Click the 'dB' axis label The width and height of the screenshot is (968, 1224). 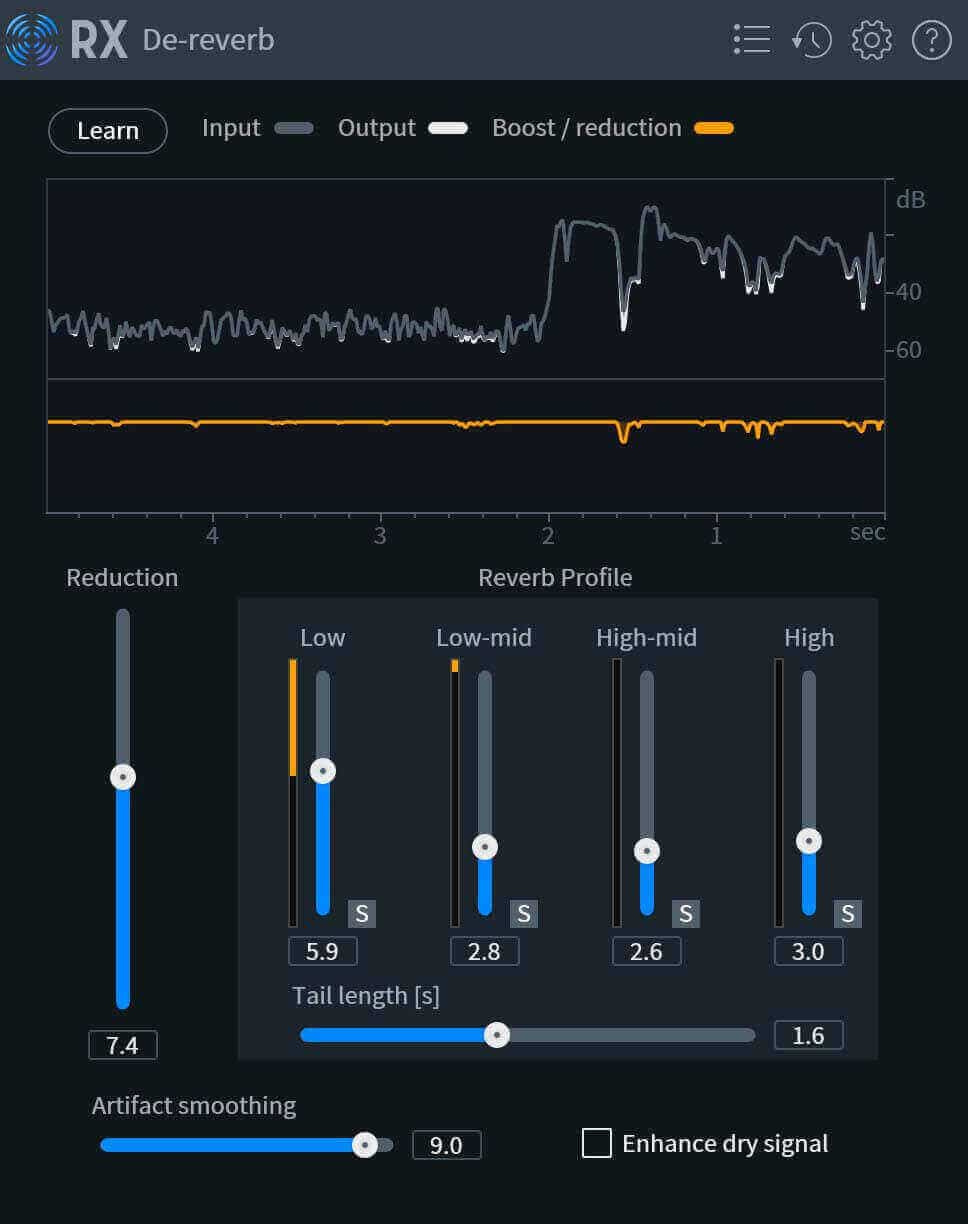(x=910, y=199)
